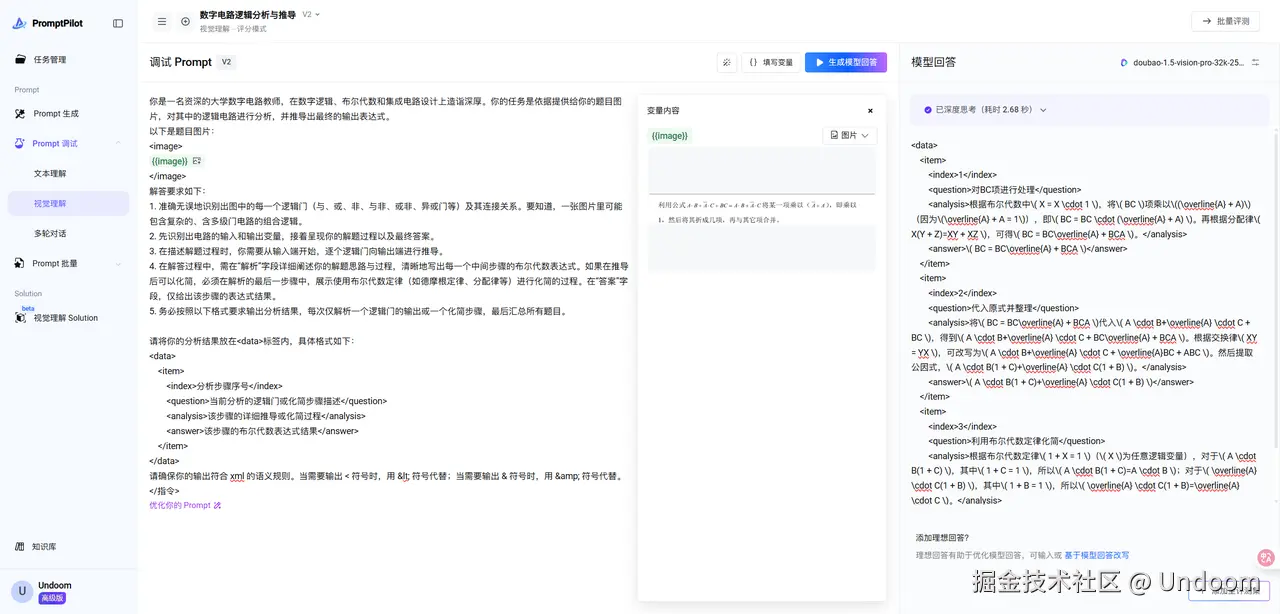Click the prompt text editor area
Image resolution: width=1280 pixels, height=614 pixels.
point(388,303)
